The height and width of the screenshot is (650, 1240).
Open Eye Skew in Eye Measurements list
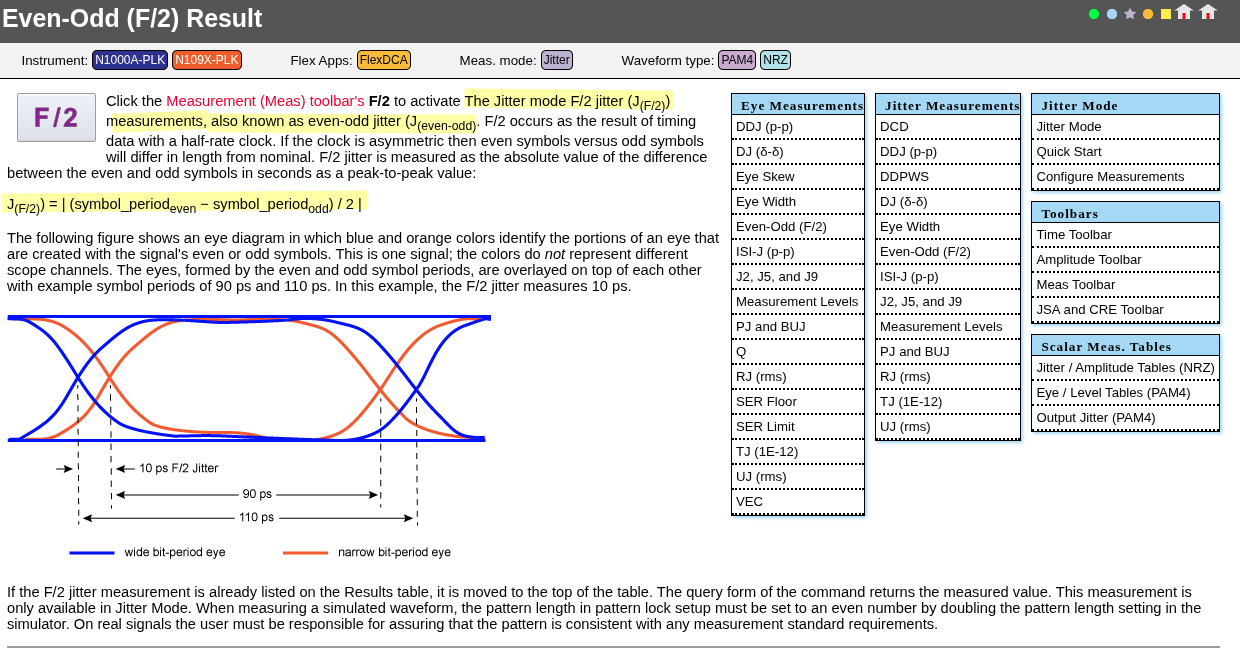[x=798, y=177]
